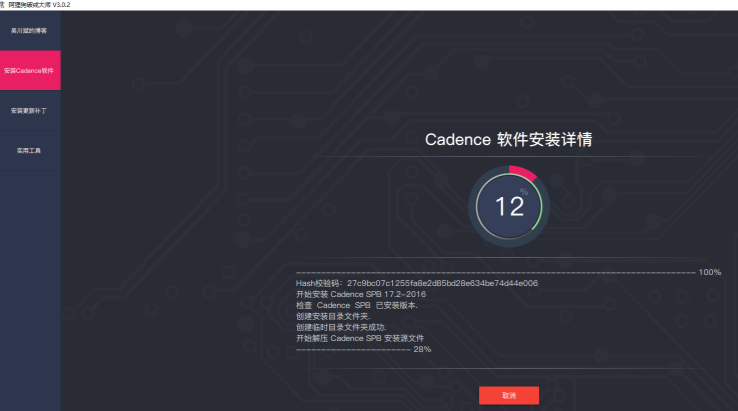Click the 28% extraction progress text
The width and height of the screenshot is (738, 411).
(422, 349)
